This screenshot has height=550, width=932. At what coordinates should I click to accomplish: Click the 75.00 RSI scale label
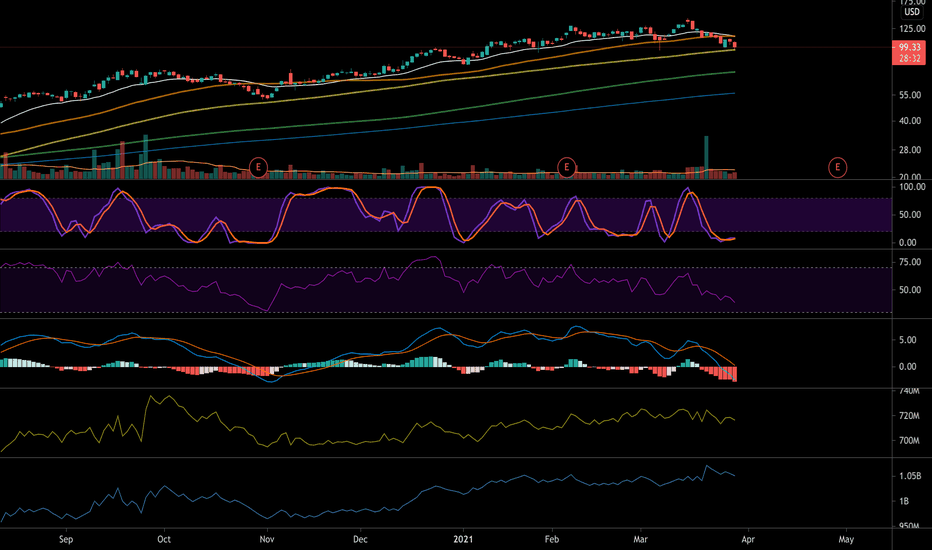tap(909, 262)
